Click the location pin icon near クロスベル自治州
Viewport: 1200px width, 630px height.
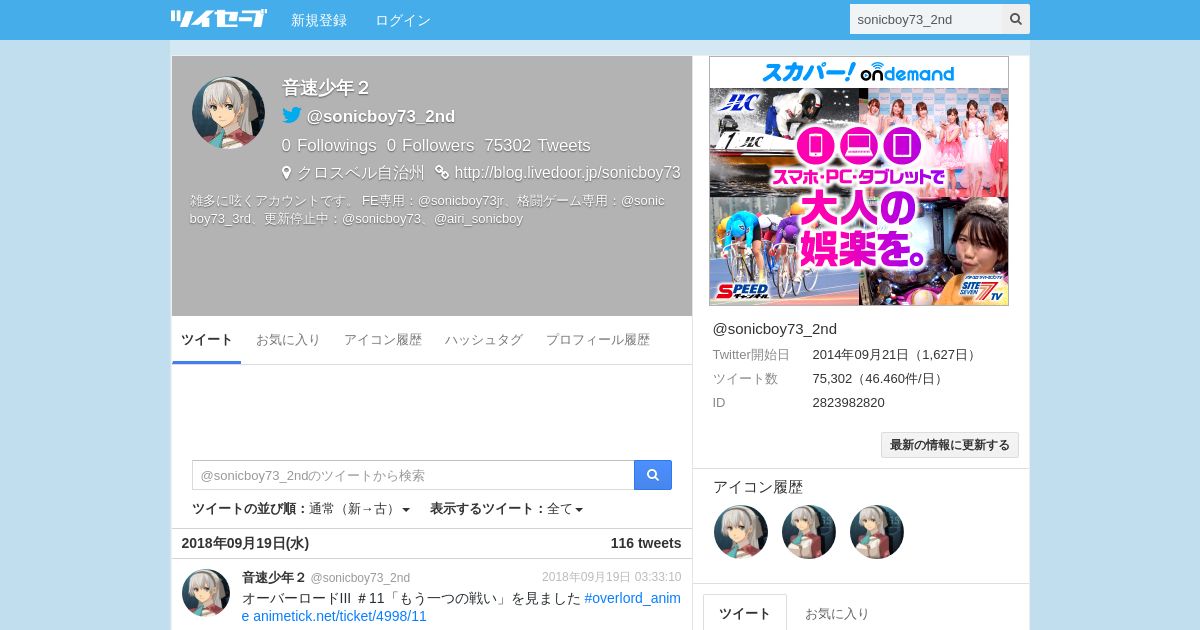[287, 172]
